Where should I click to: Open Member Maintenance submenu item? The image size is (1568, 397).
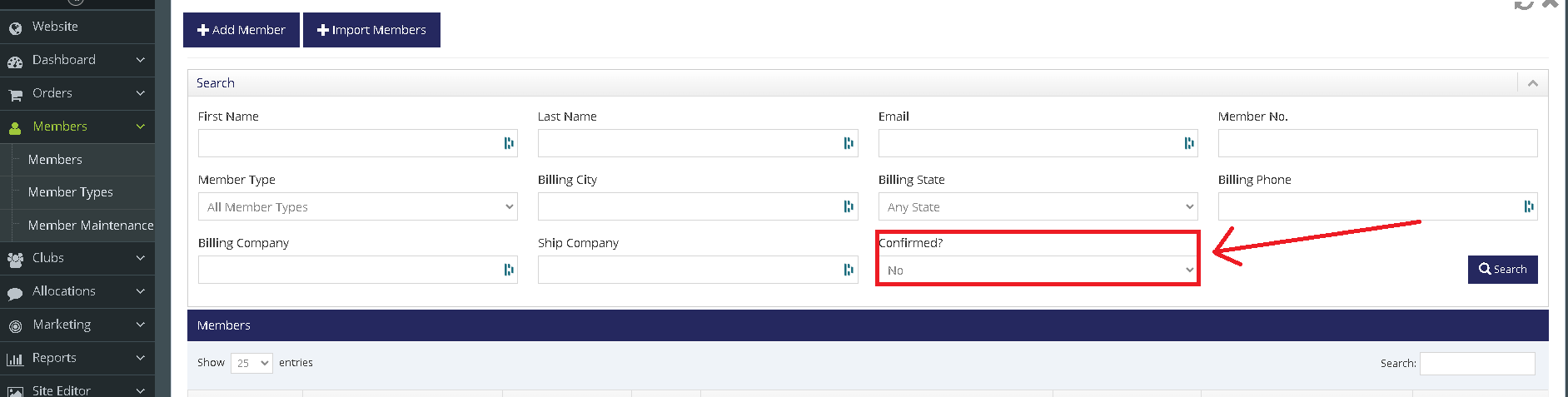(91, 225)
